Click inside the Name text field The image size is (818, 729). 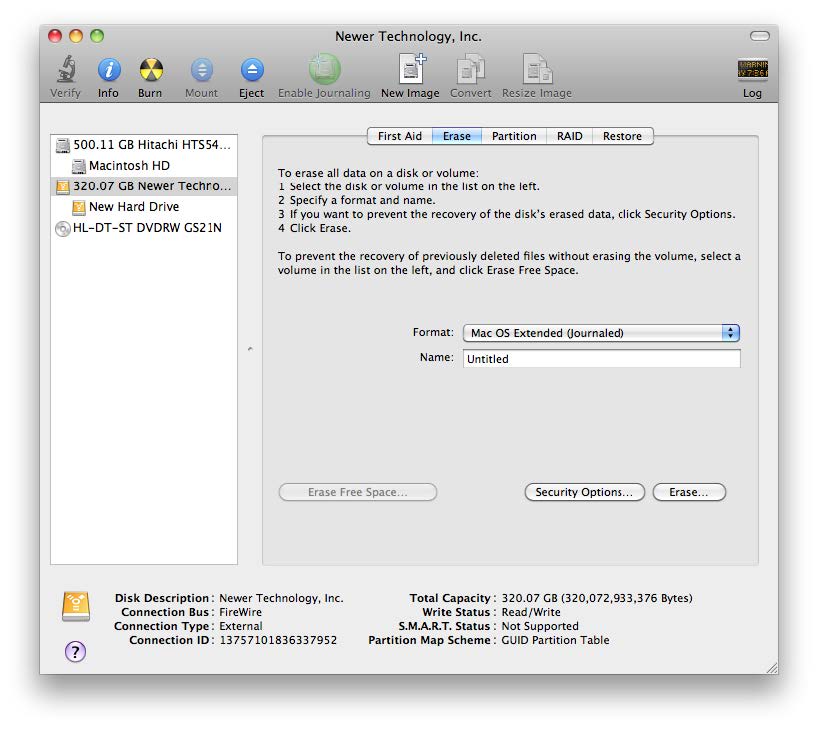[x=601, y=359]
